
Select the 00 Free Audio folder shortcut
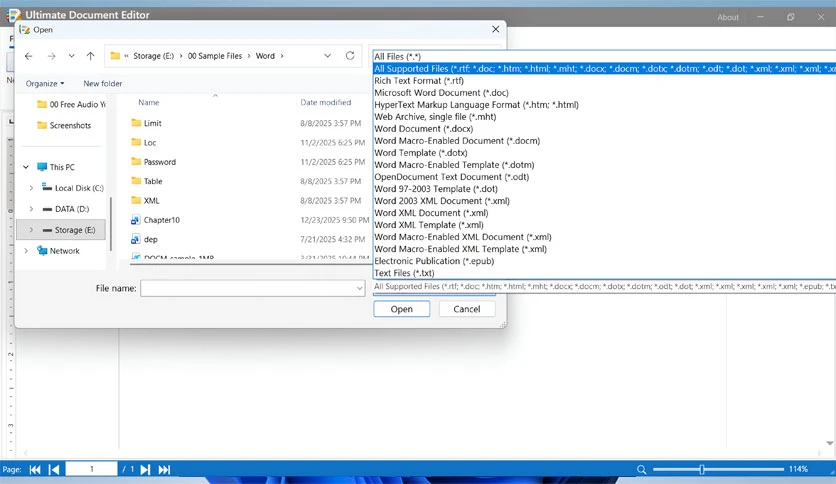click(x=71, y=104)
